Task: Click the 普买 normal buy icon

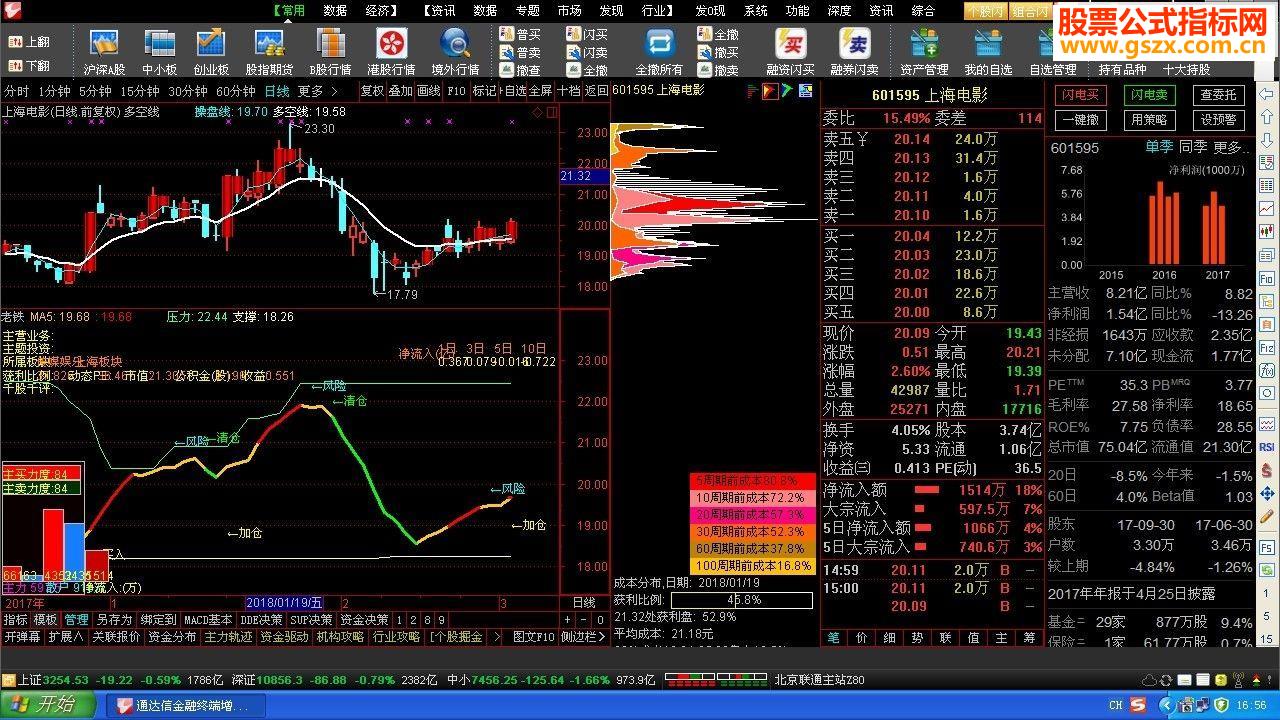Action: pyautogui.click(x=520, y=34)
